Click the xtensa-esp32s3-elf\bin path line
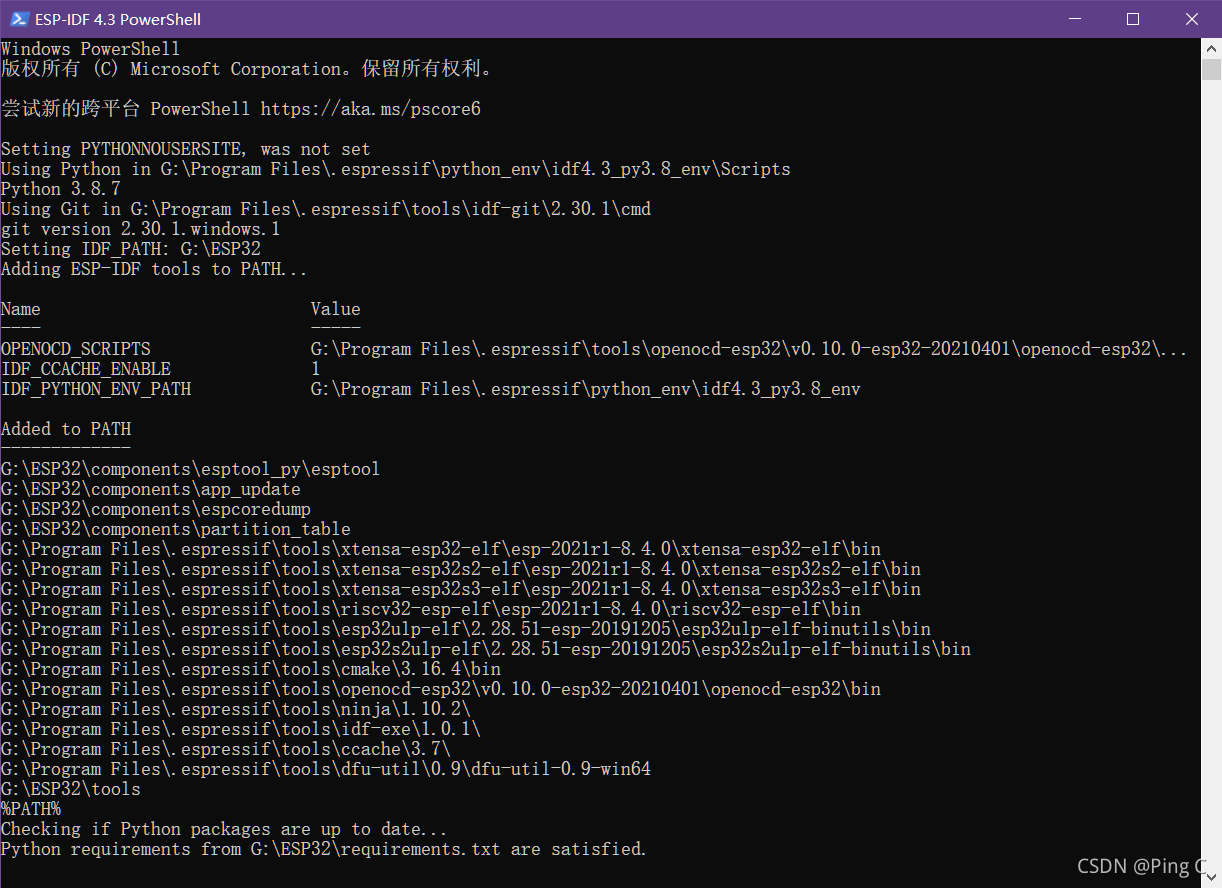1222x888 pixels. click(x=461, y=589)
